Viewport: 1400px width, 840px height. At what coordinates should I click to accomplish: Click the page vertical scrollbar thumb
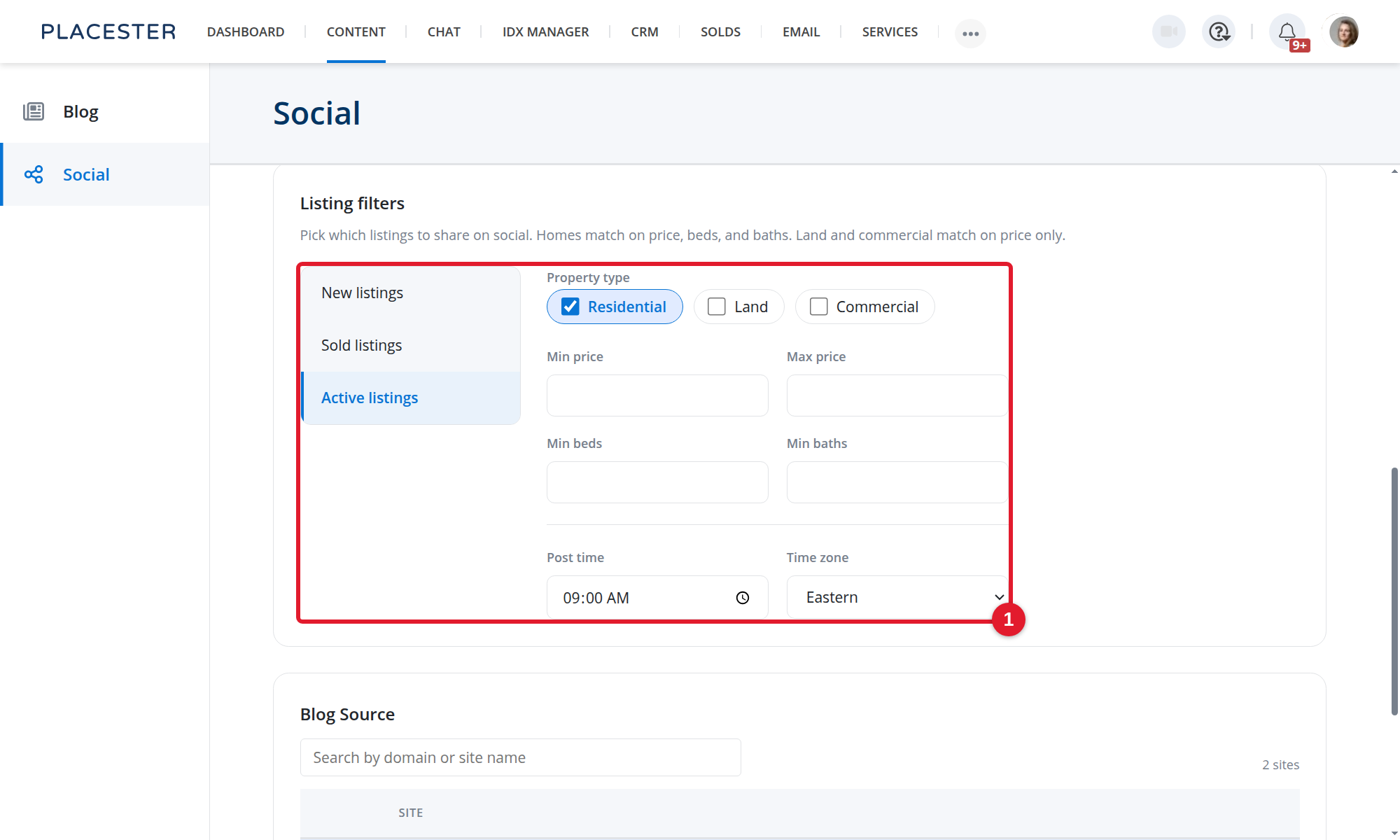coord(1394,591)
